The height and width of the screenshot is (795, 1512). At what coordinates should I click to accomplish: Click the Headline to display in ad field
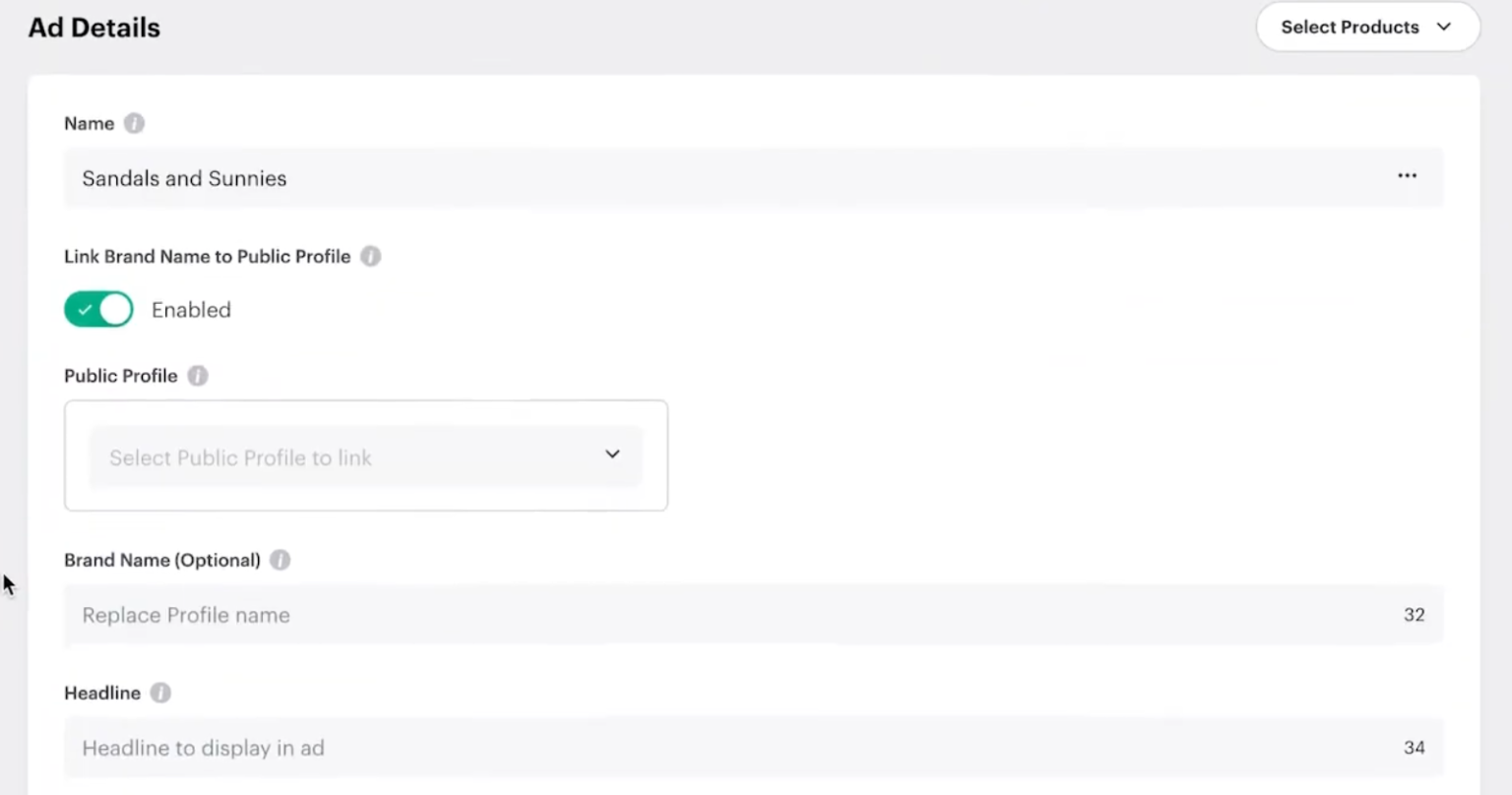pos(689,748)
